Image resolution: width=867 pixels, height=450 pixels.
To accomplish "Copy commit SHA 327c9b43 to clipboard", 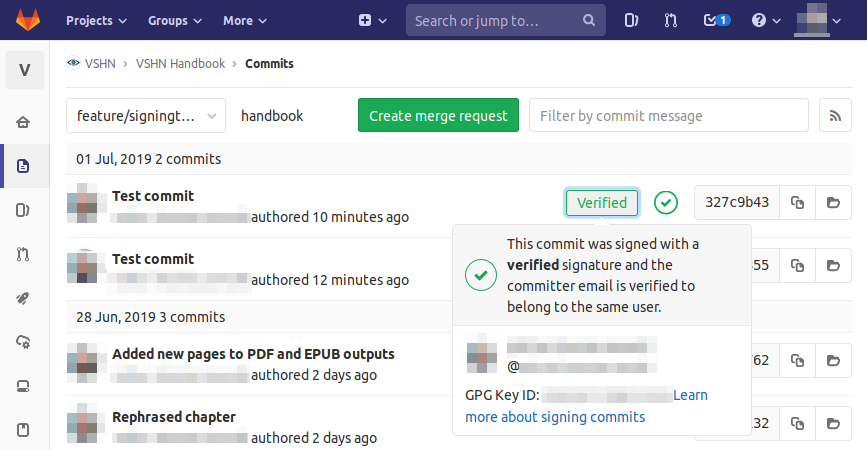I will coord(797,203).
